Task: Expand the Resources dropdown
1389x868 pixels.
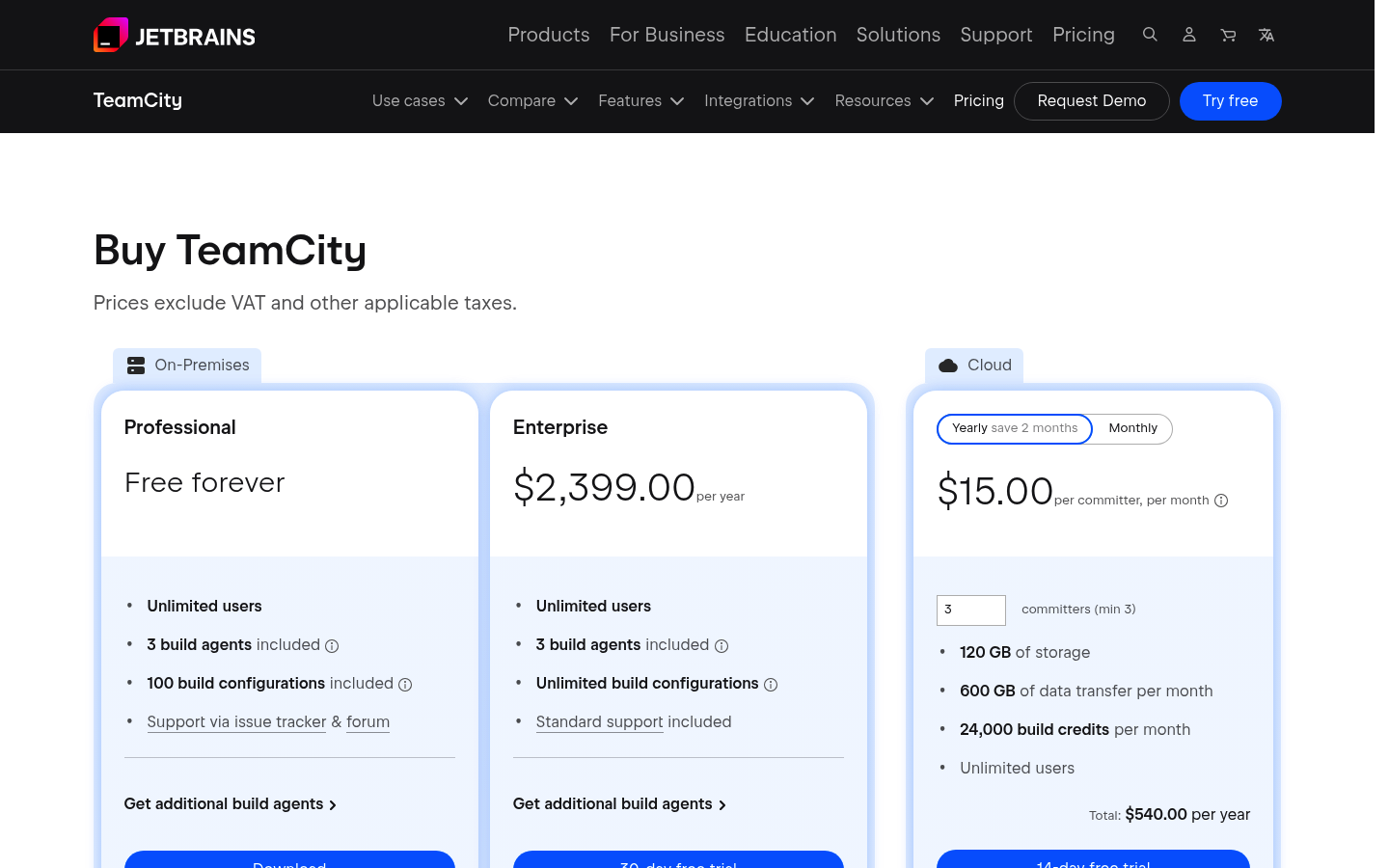Action: [884, 101]
